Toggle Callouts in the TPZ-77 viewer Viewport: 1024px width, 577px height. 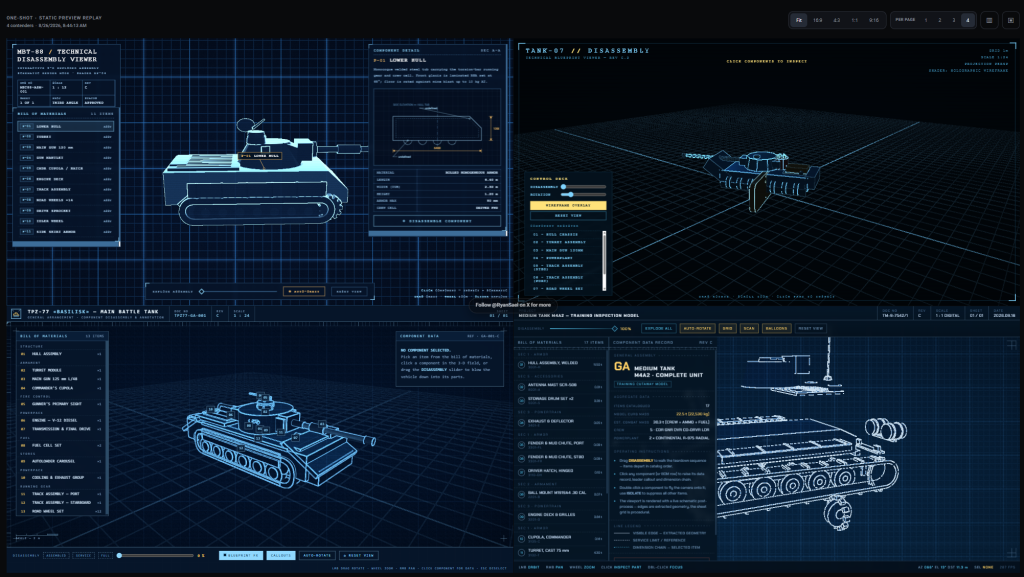281,555
